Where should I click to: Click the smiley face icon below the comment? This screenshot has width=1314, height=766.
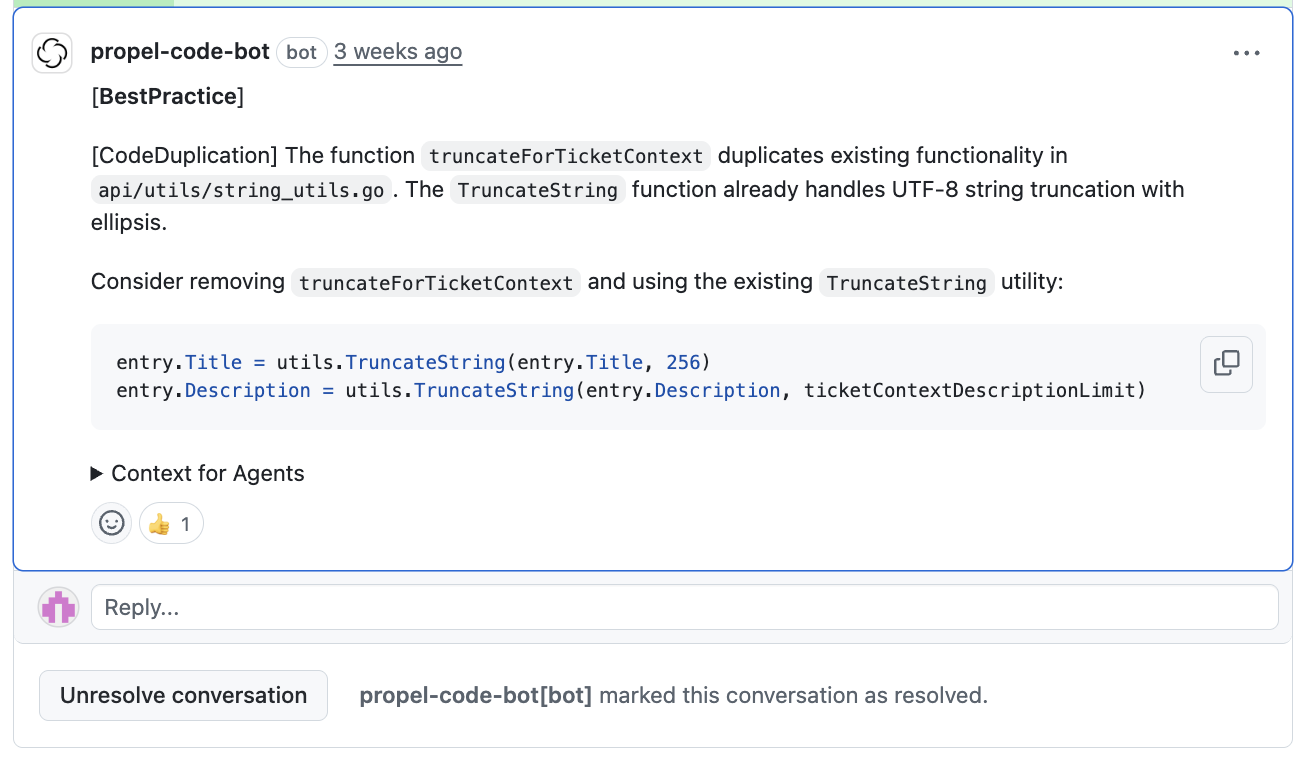pos(111,522)
